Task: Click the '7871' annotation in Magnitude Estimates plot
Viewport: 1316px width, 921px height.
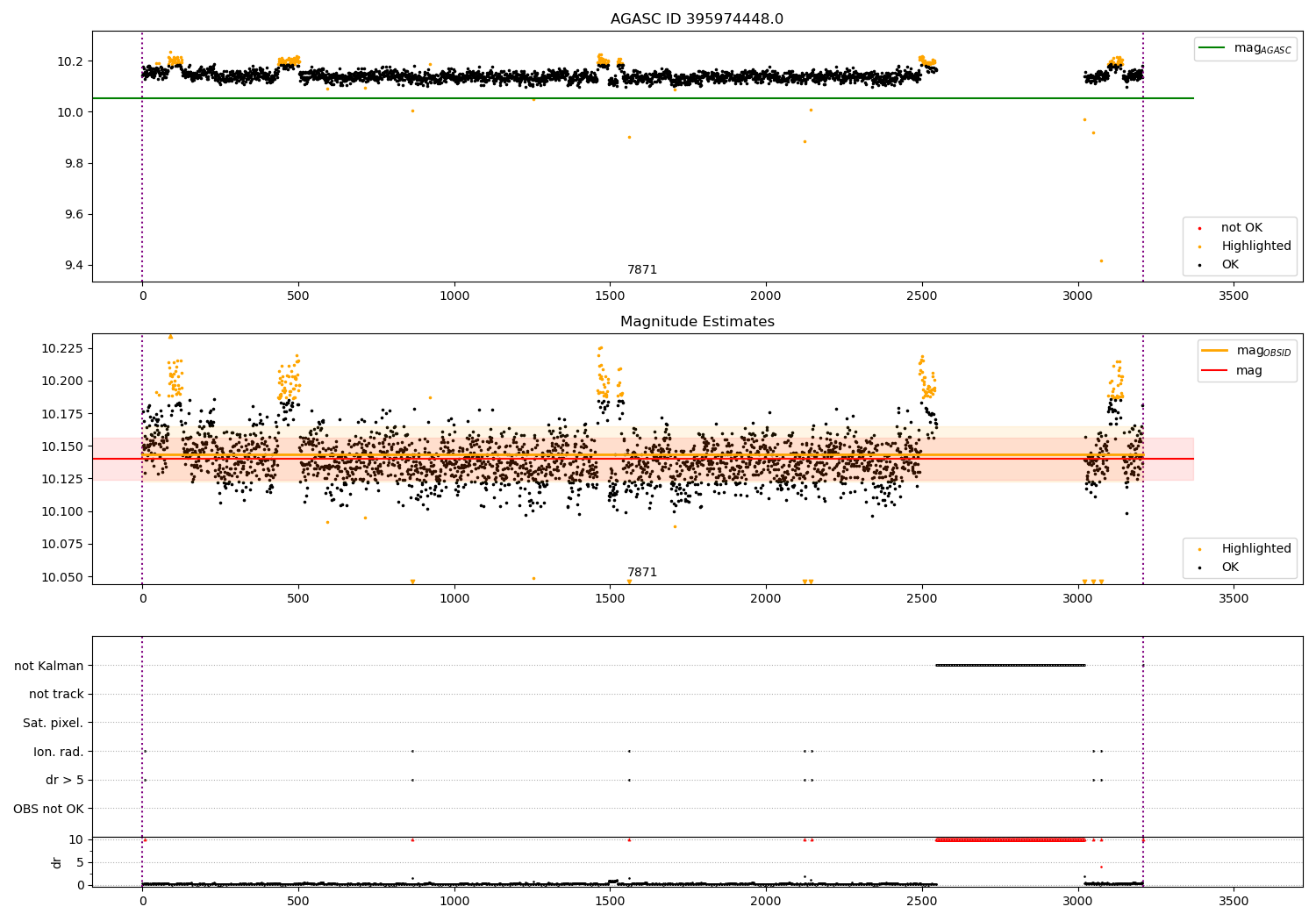Action: click(x=642, y=573)
